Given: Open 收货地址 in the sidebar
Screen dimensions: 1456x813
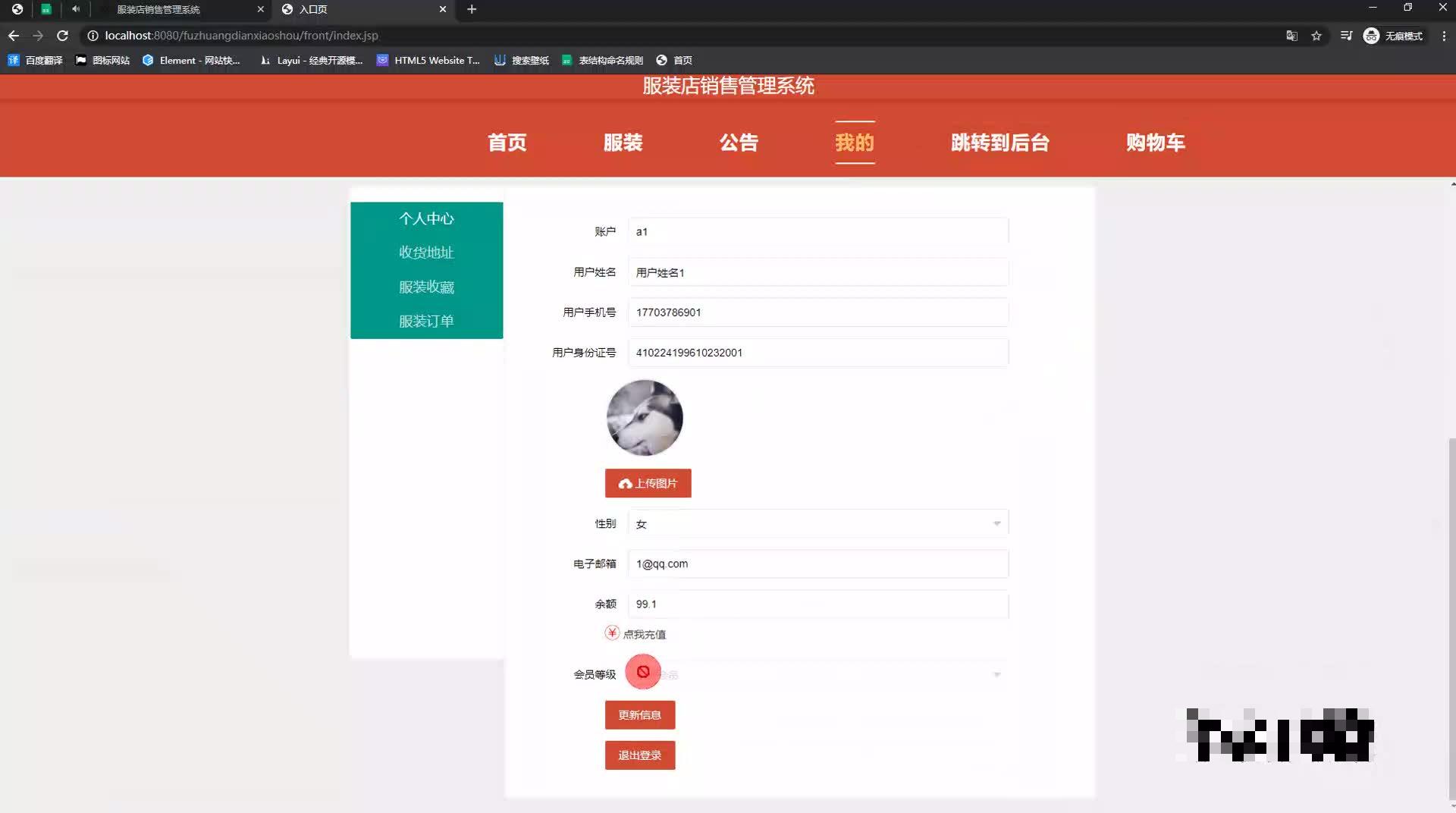Looking at the screenshot, I should [426, 253].
